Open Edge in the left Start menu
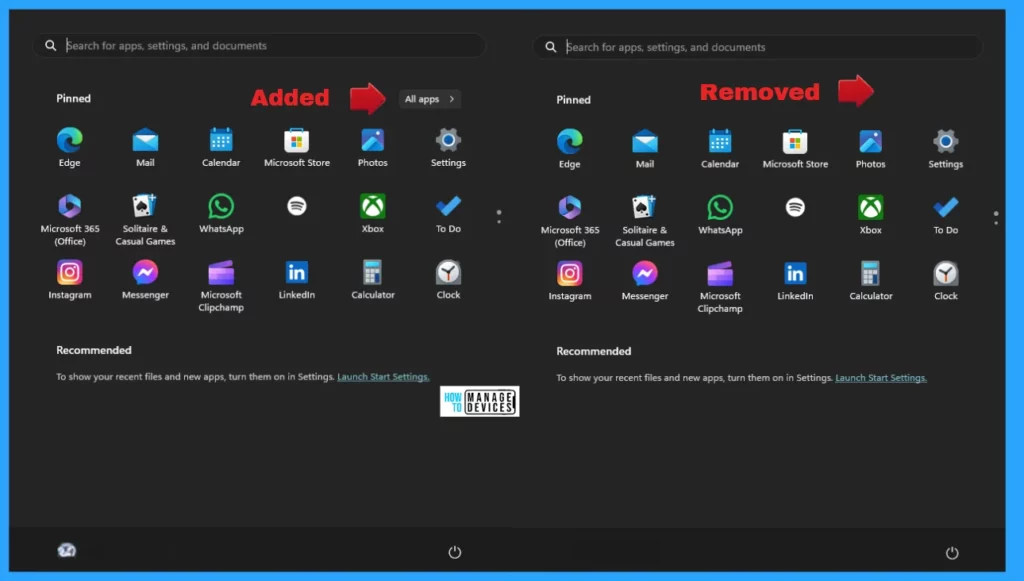The image size is (1024, 581). click(69, 148)
